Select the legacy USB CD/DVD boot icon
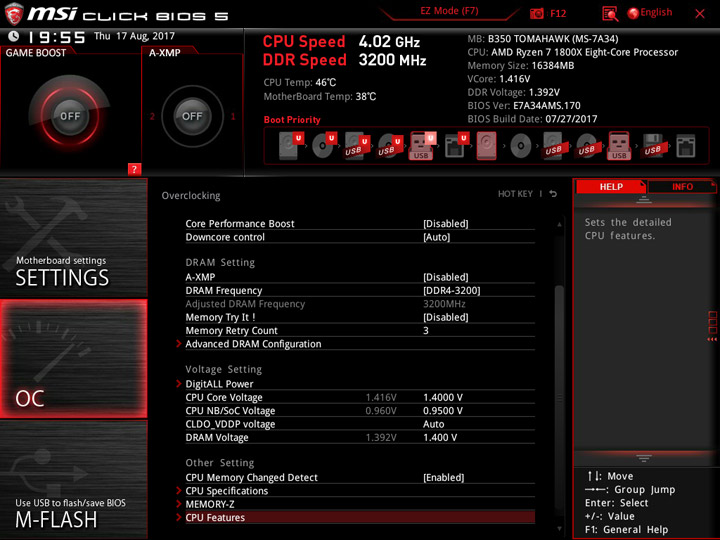The width and height of the screenshot is (720, 540). coord(586,146)
